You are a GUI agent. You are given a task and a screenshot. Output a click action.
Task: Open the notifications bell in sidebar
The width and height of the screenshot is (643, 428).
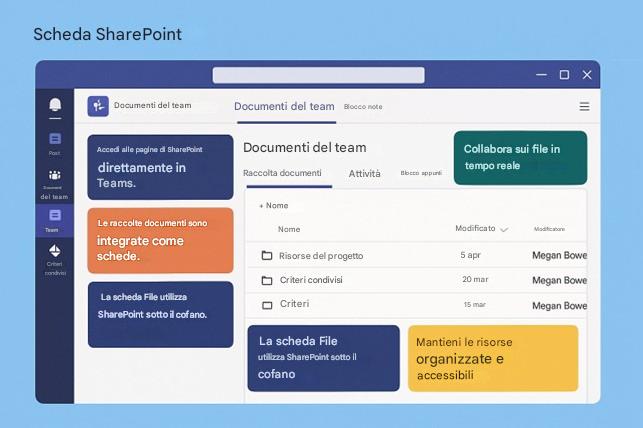click(55, 105)
